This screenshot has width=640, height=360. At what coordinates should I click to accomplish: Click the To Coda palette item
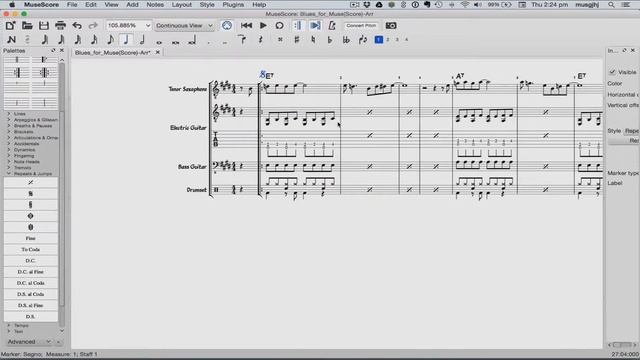click(31, 249)
